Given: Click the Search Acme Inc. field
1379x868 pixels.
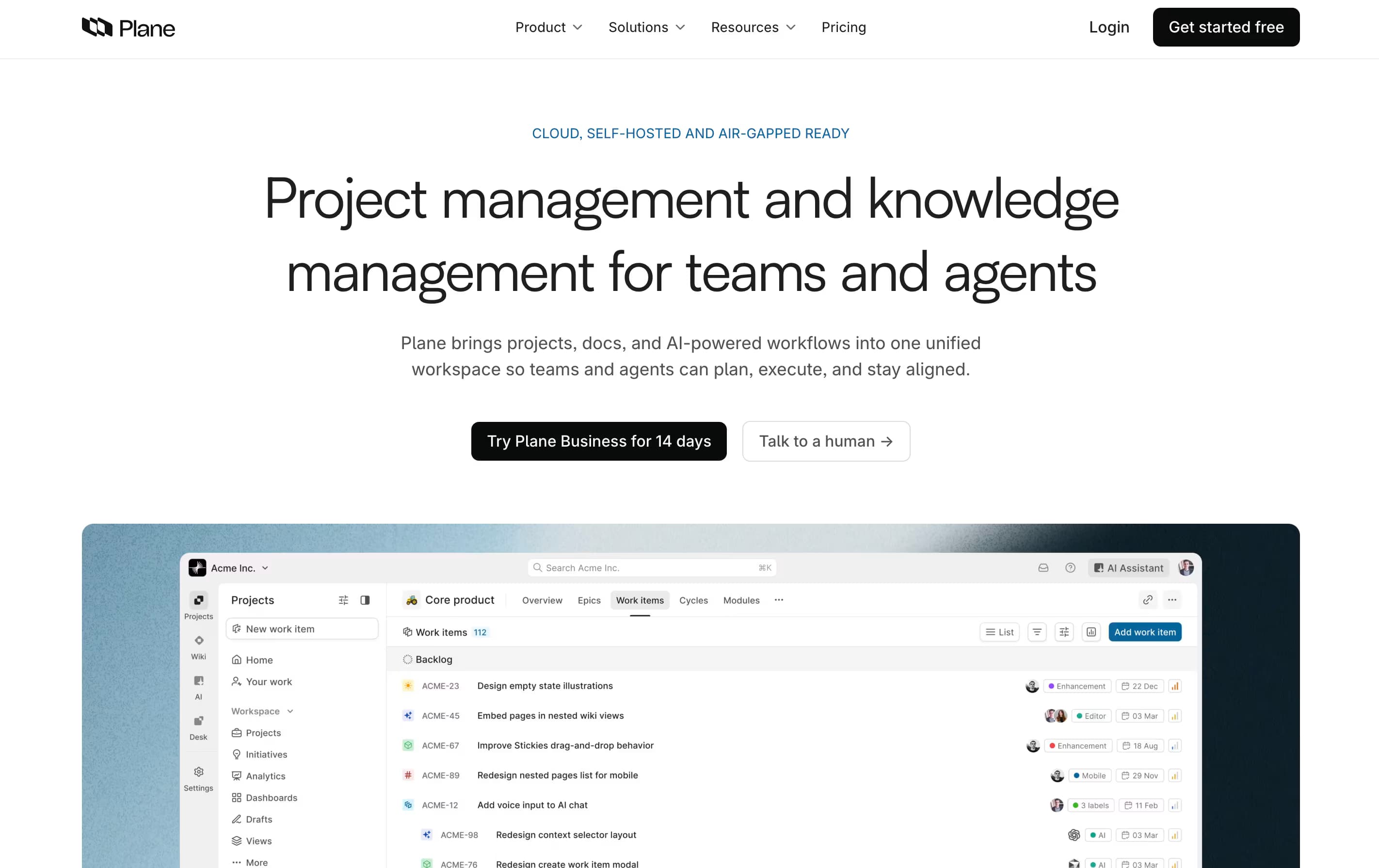Looking at the screenshot, I should point(651,567).
